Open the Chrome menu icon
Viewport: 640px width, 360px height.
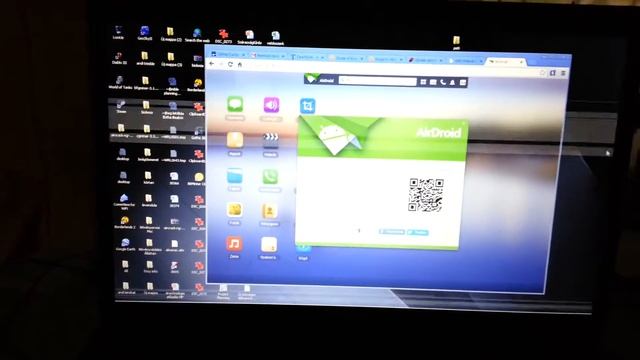click(563, 73)
